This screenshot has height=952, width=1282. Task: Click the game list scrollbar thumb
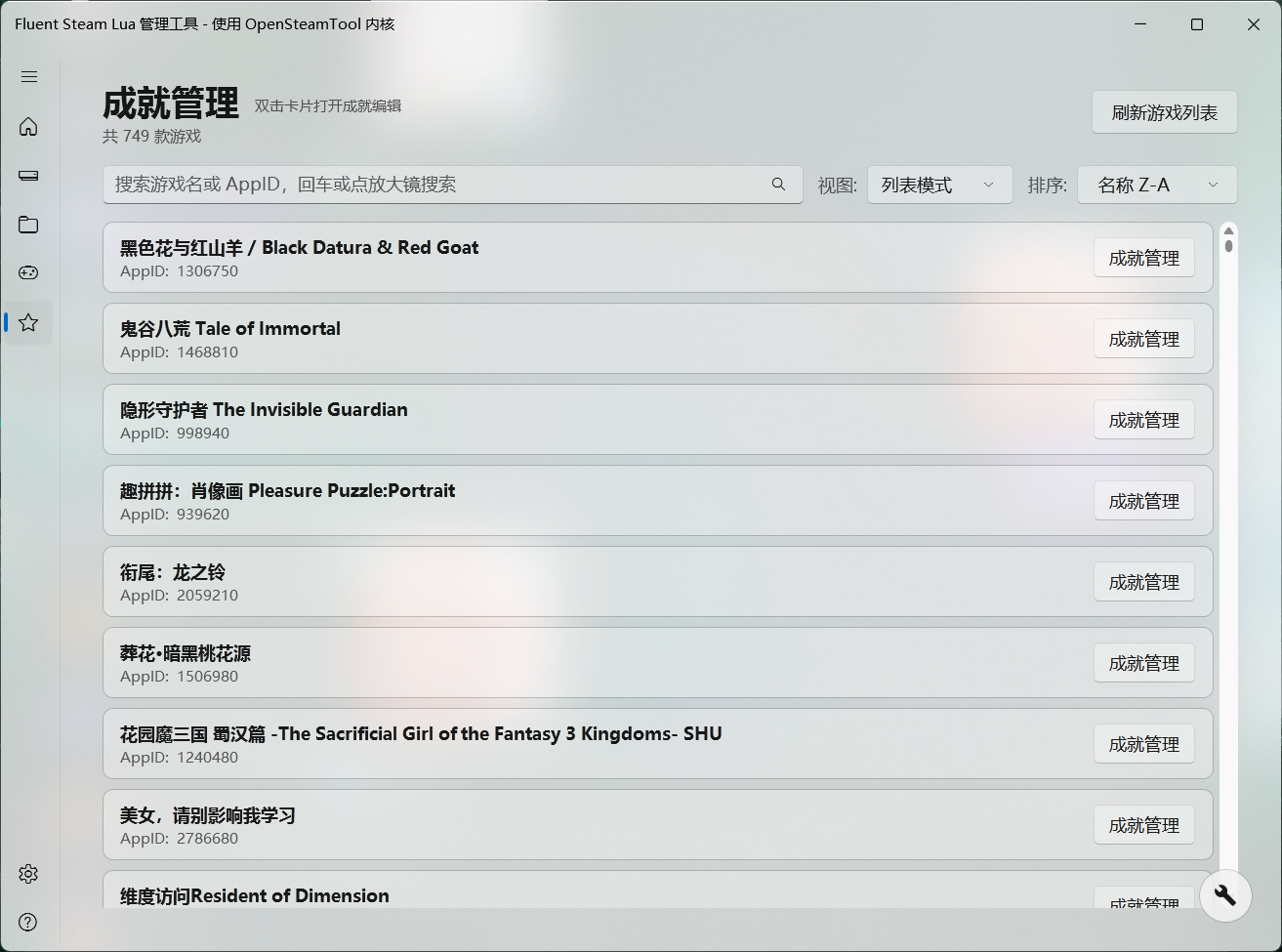pyautogui.click(x=1228, y=246)
